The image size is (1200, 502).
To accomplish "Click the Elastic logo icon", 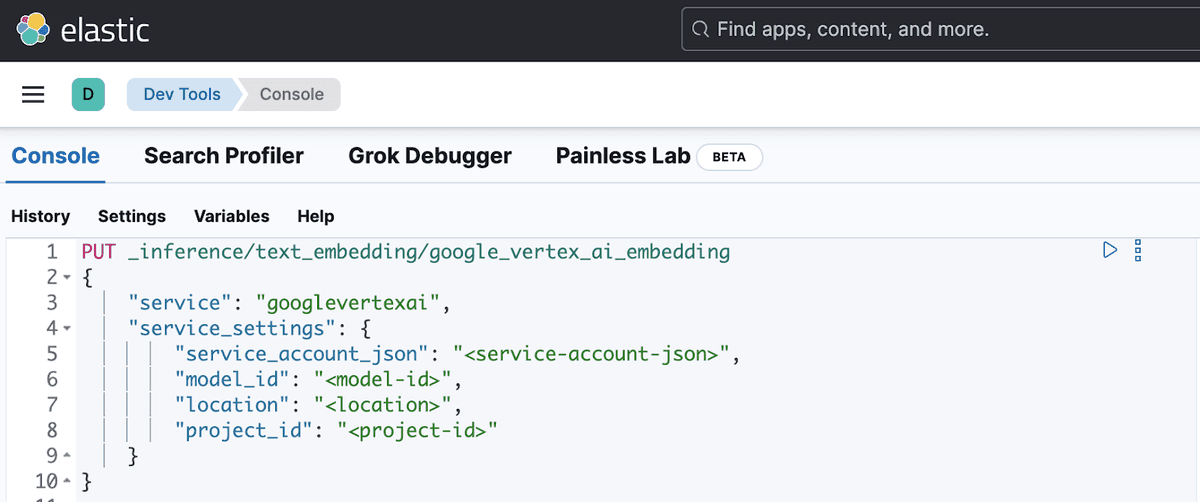I will [x=33, y=30].
